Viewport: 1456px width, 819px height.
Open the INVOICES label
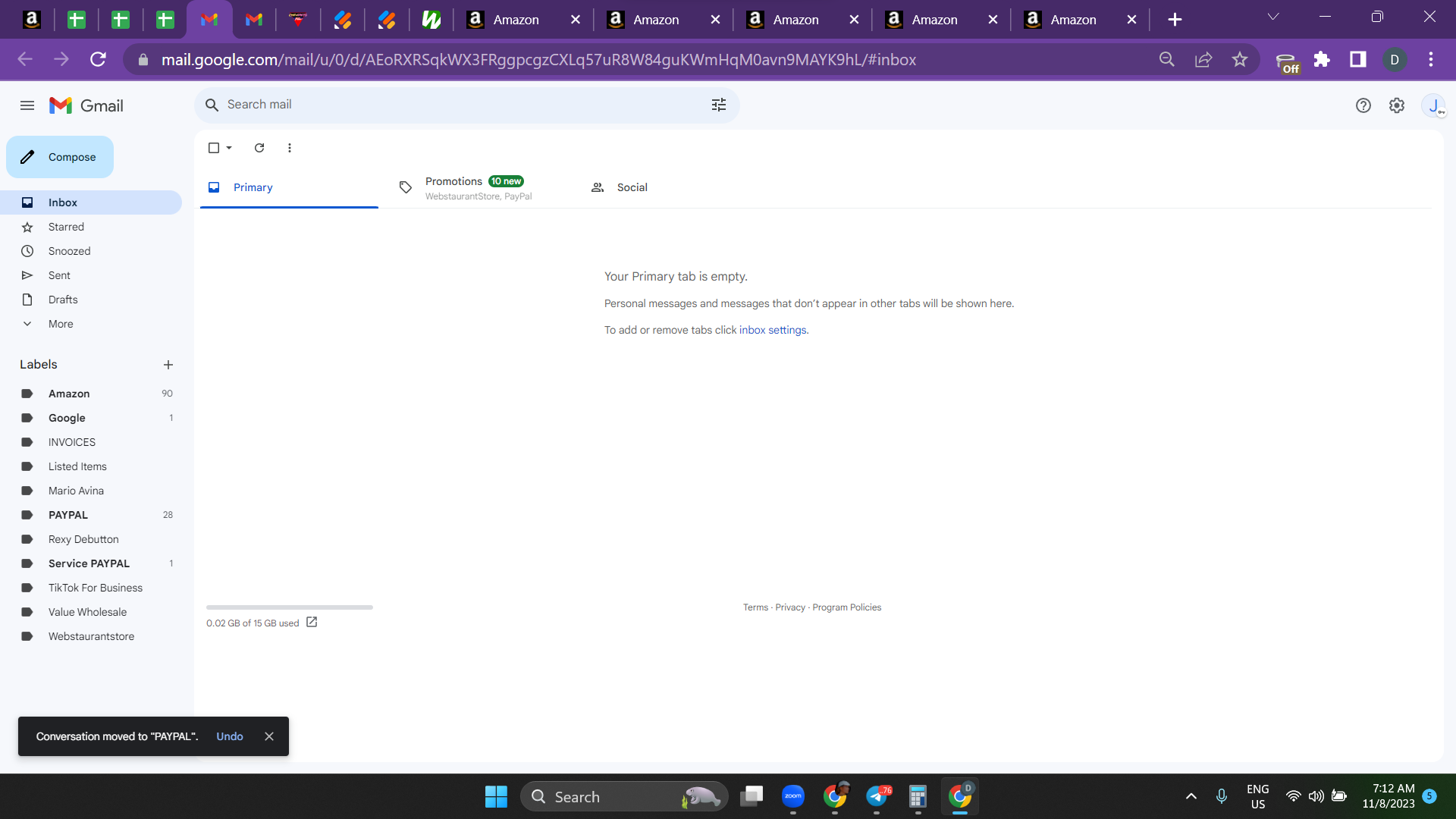click(x=91, y=442)
